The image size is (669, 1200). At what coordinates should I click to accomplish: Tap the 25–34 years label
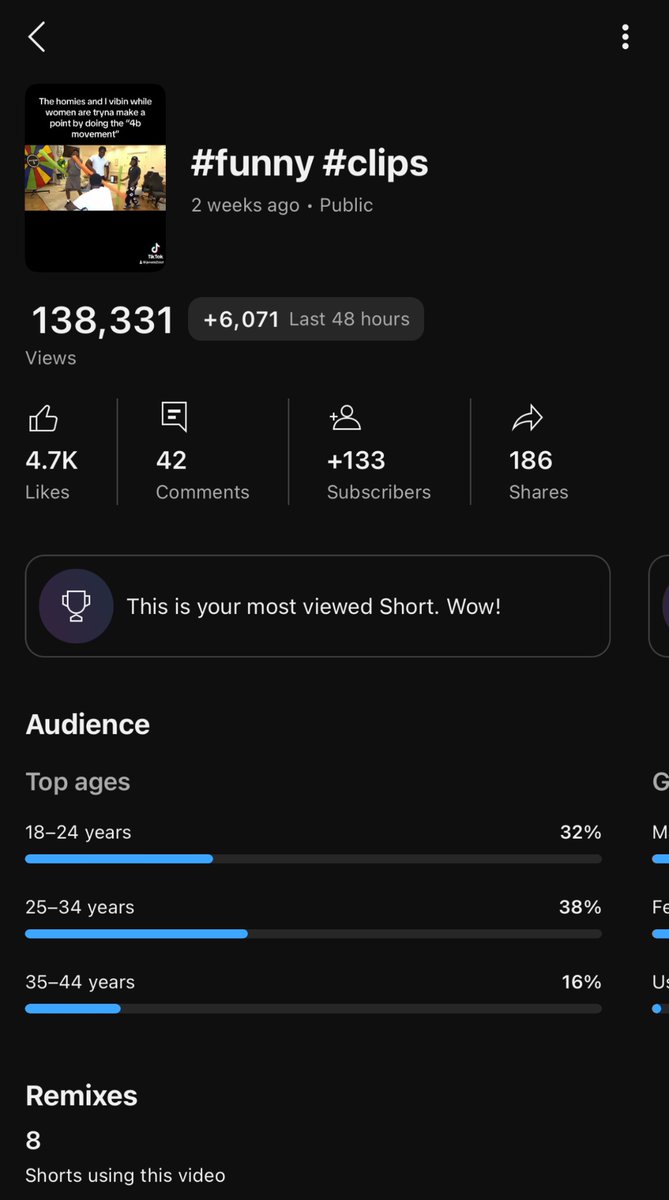pyautogui.click(x=80, y=907)
